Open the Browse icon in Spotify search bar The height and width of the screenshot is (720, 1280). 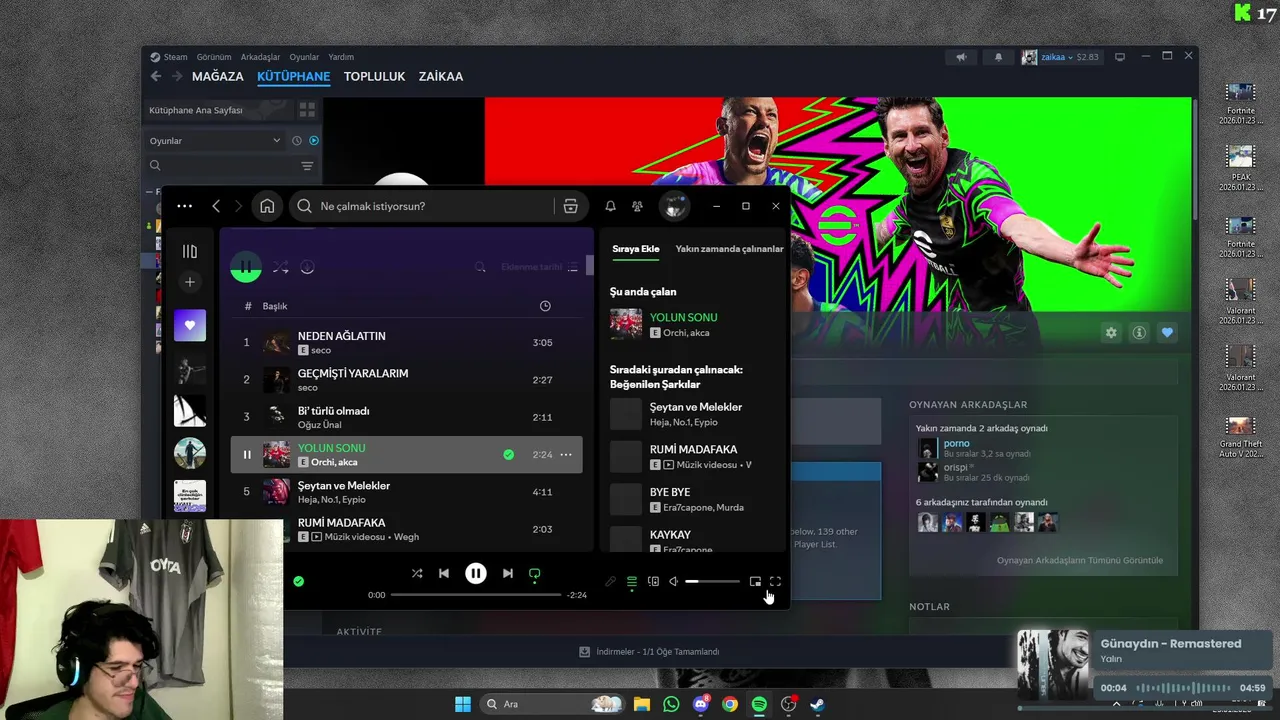[570, 206]
